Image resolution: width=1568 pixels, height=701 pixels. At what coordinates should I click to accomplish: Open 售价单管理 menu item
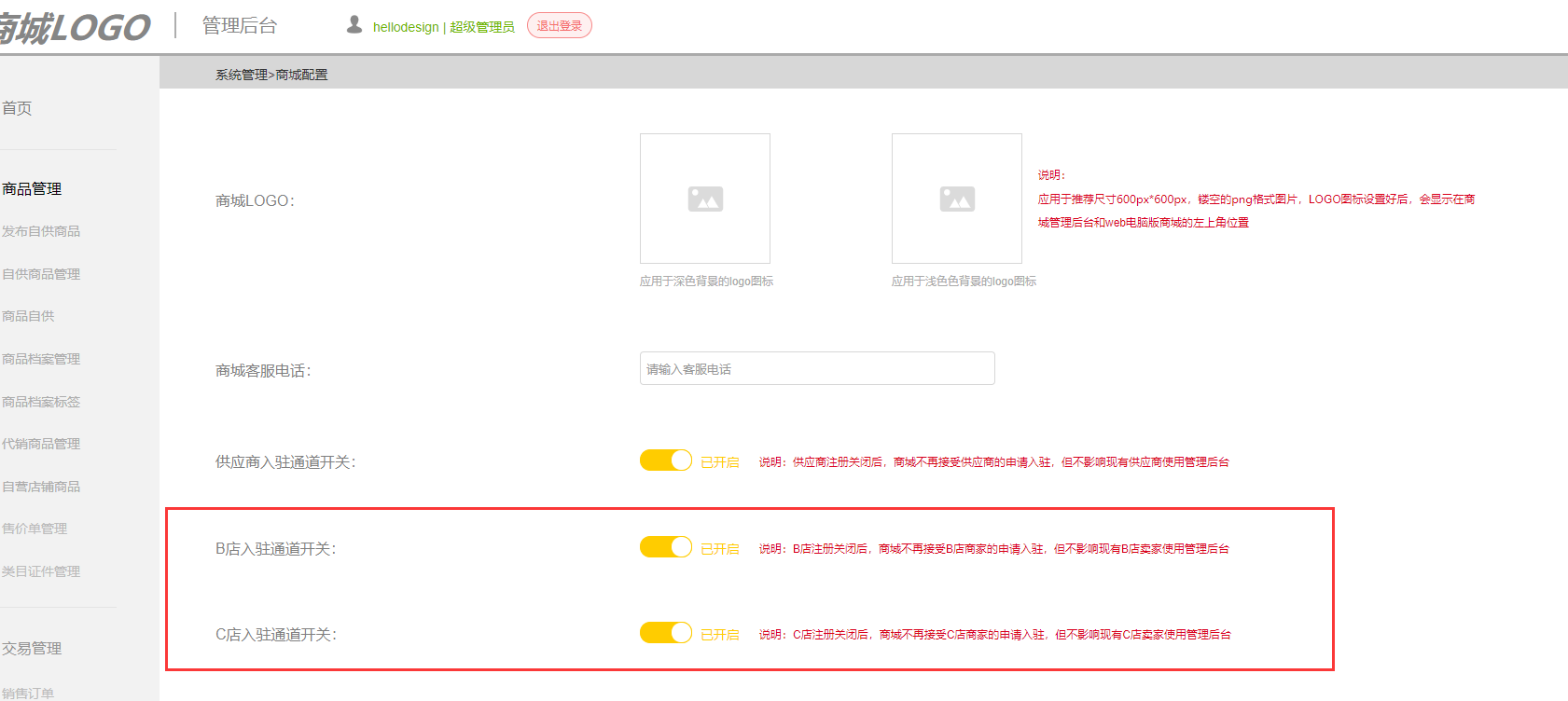pyautogui.click(x=35, y=529)
